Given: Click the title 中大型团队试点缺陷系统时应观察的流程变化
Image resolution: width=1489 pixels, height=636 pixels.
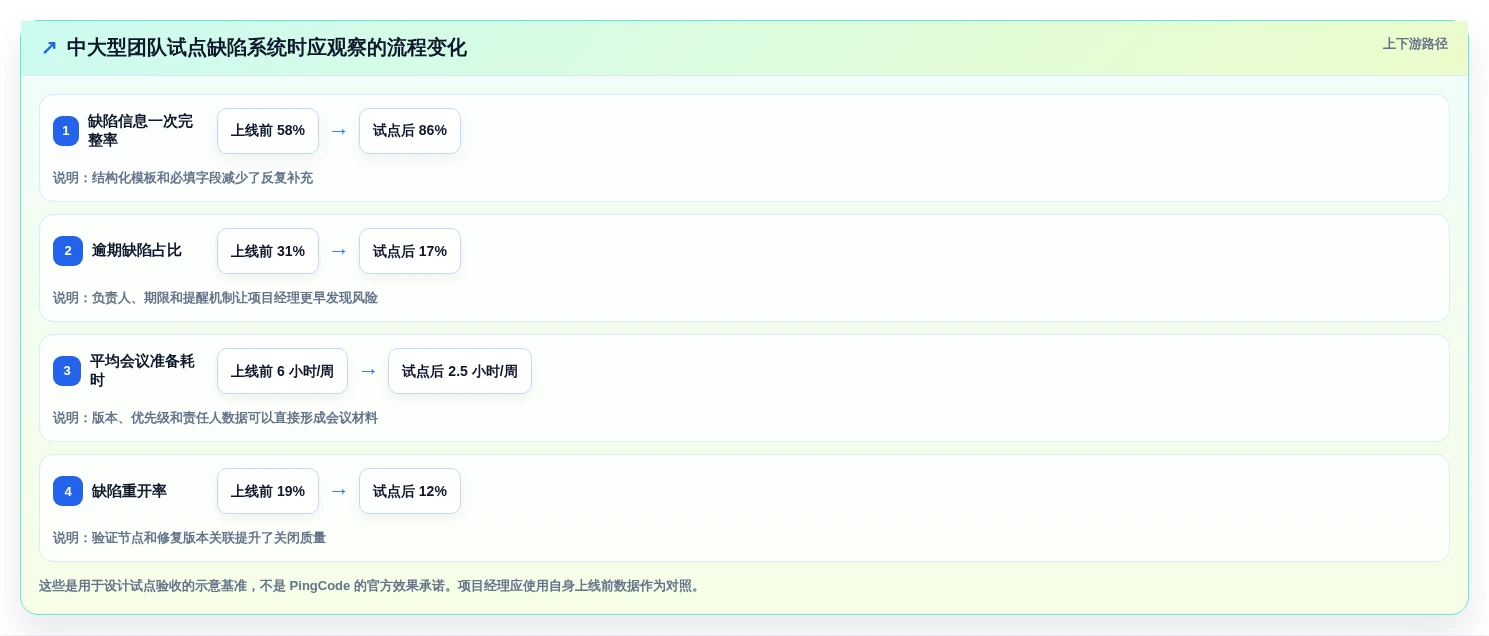Looking at the screenshot, I should (x=266, y=47).
